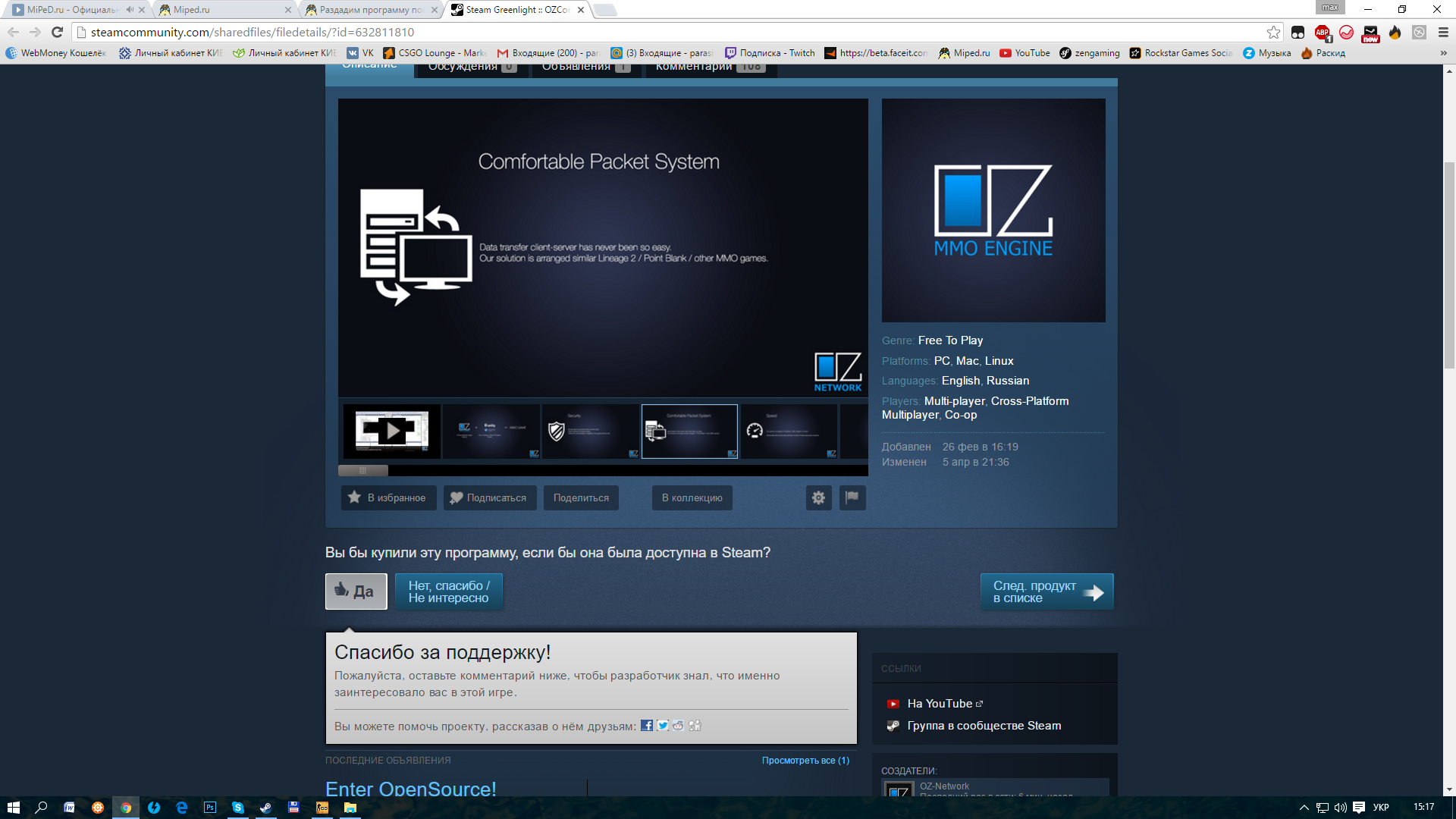Select the shield Security screenshot thumbnail
Viewport: 1456px width, 819px height.
click(x=590, y=431)
